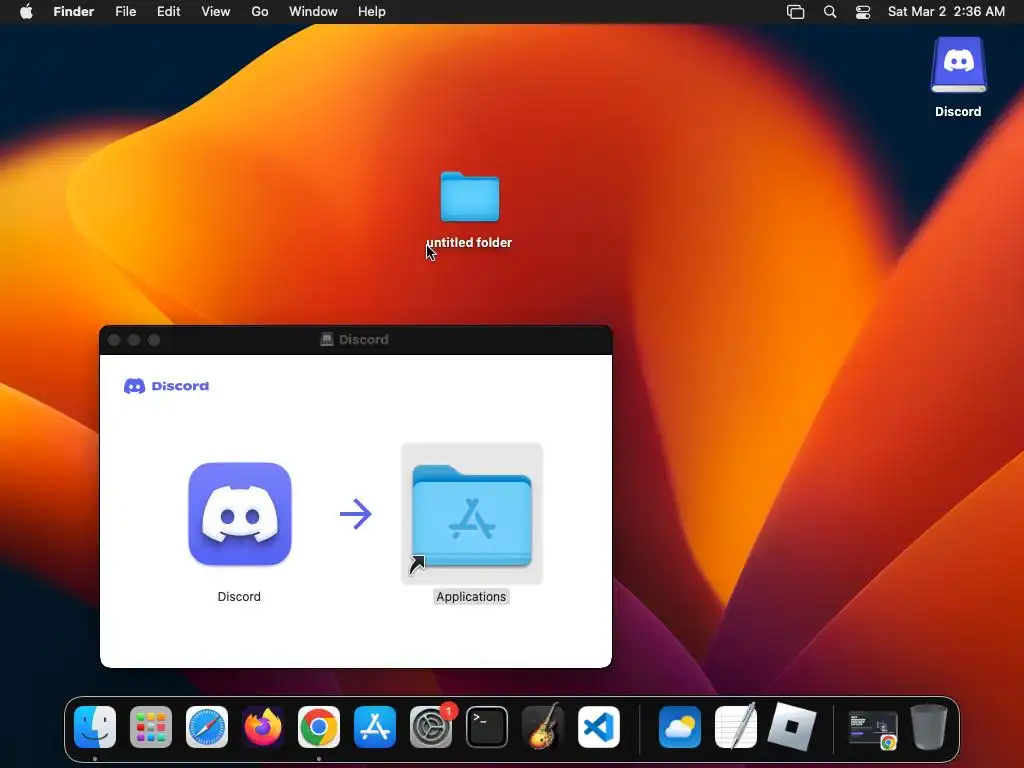Click the Discord logo in the installer window
The image size is (1024, 768).
pos(167,386)
